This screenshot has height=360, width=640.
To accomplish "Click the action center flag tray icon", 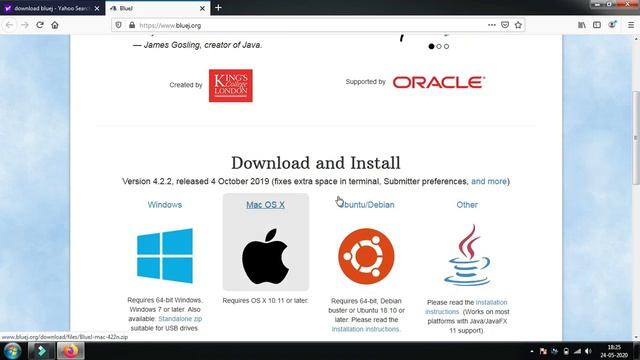I will click(543, 351).
